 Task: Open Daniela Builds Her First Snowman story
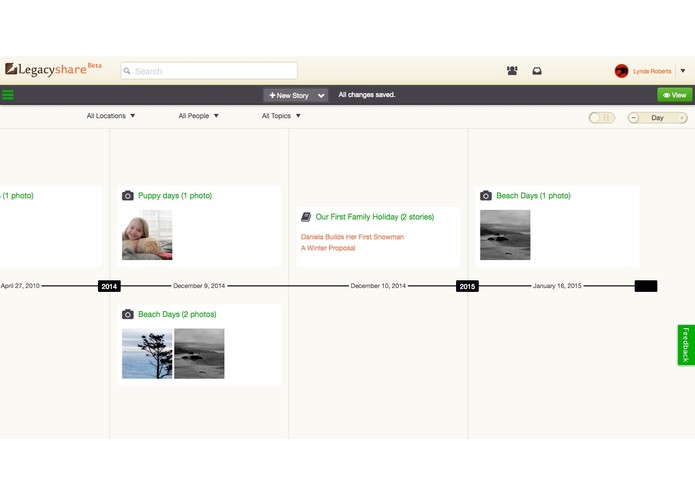point(352,237)
